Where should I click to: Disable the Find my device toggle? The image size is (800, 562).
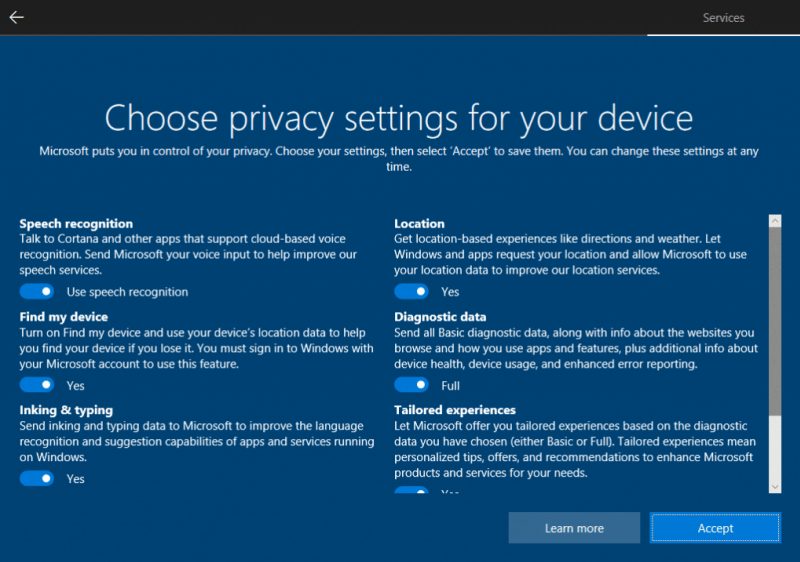[x=37, y=385]
